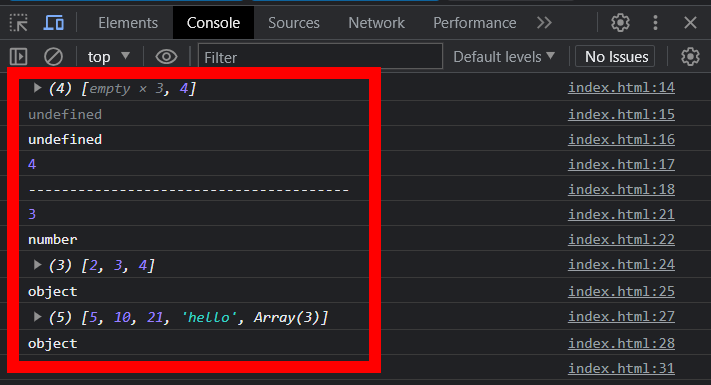Open the Performance tab

pos(474,23)
